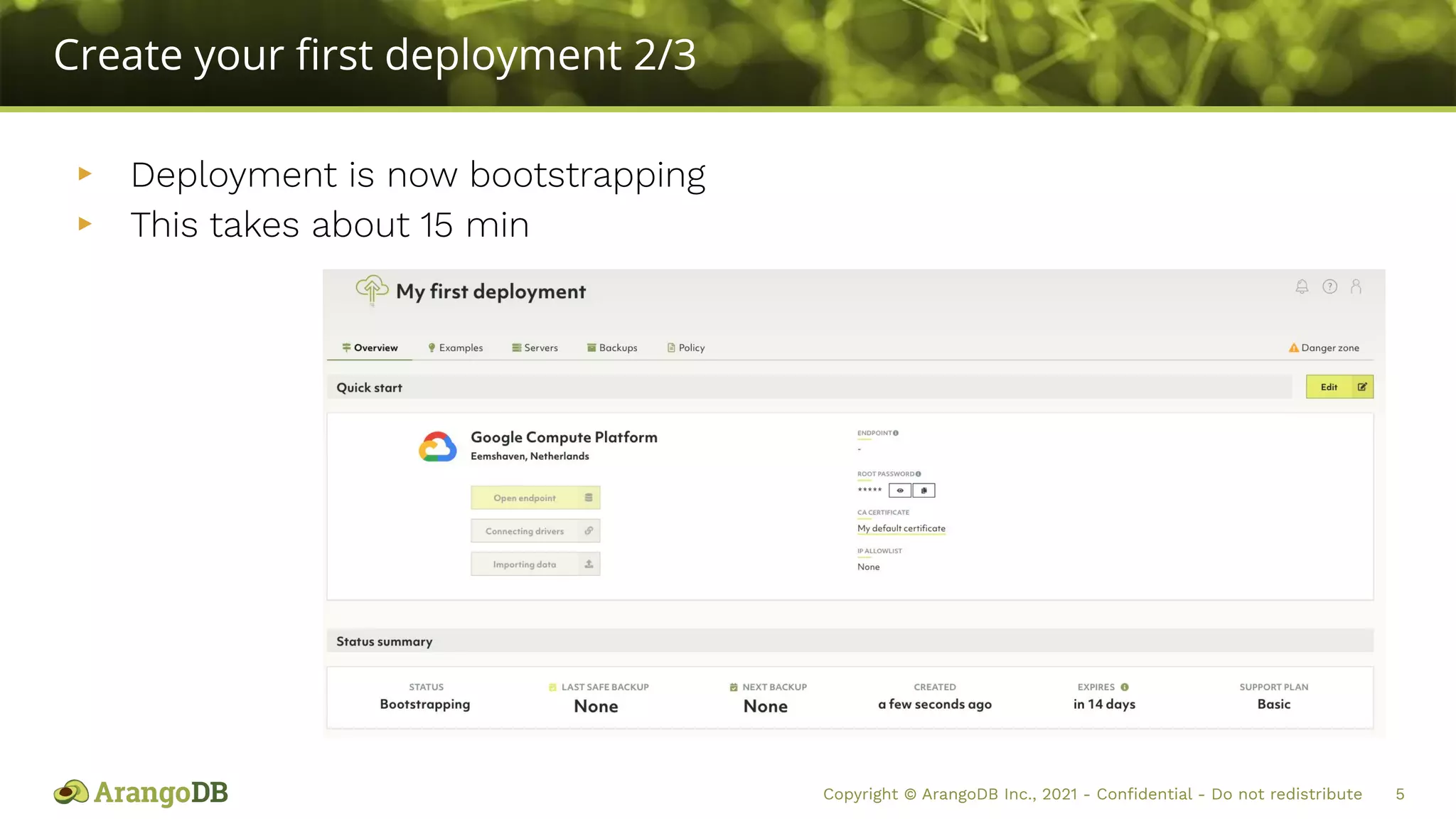This screenshot has width=1456, height=819.
Task: Click the Google Cloud logo
Action: [x=437, y=446]
